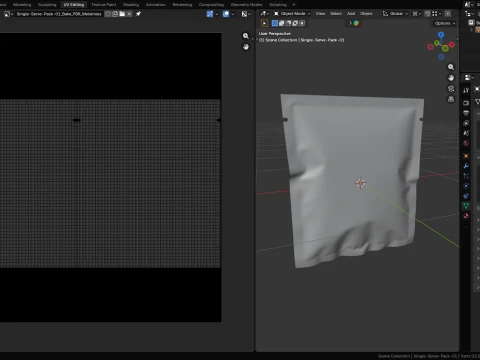The height and width of the screenshot is (360, 480).
Task: Toggle proportional editing icon
Action: (x=448, y=14)
